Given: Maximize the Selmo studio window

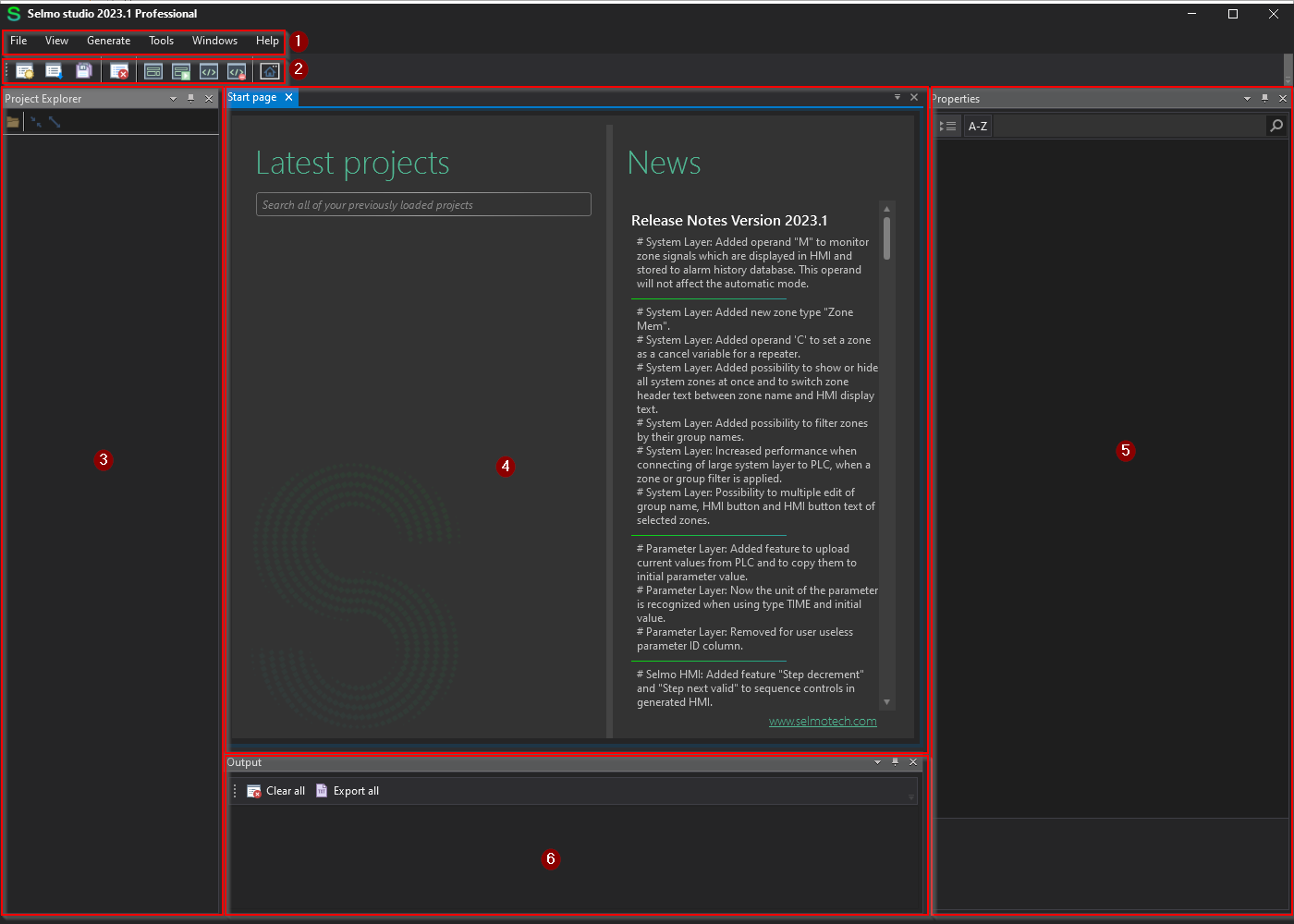Looking at the screenshot, I should click(x=1232, y=14).
